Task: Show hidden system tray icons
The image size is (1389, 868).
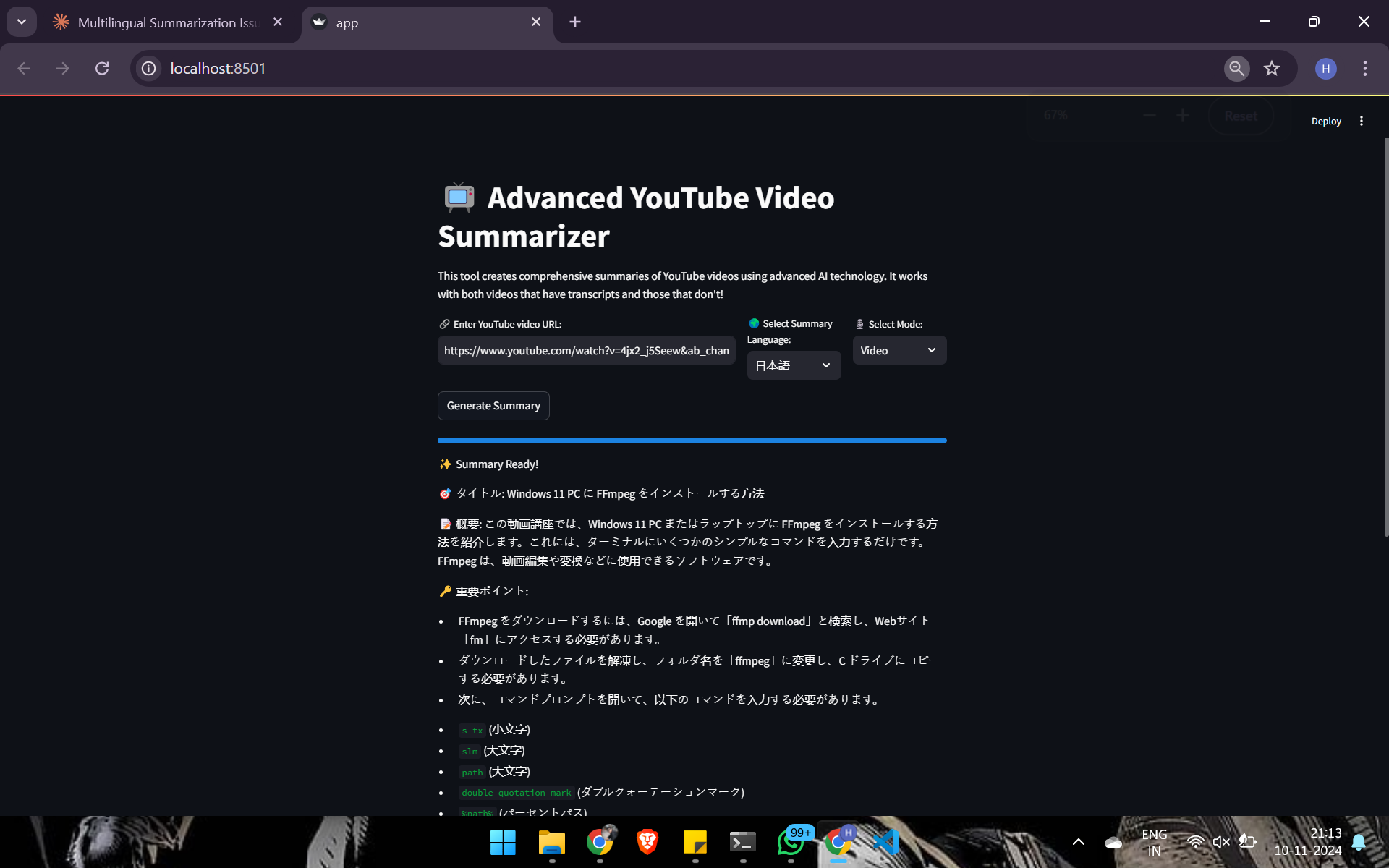Action: [x=1078, y=842]
